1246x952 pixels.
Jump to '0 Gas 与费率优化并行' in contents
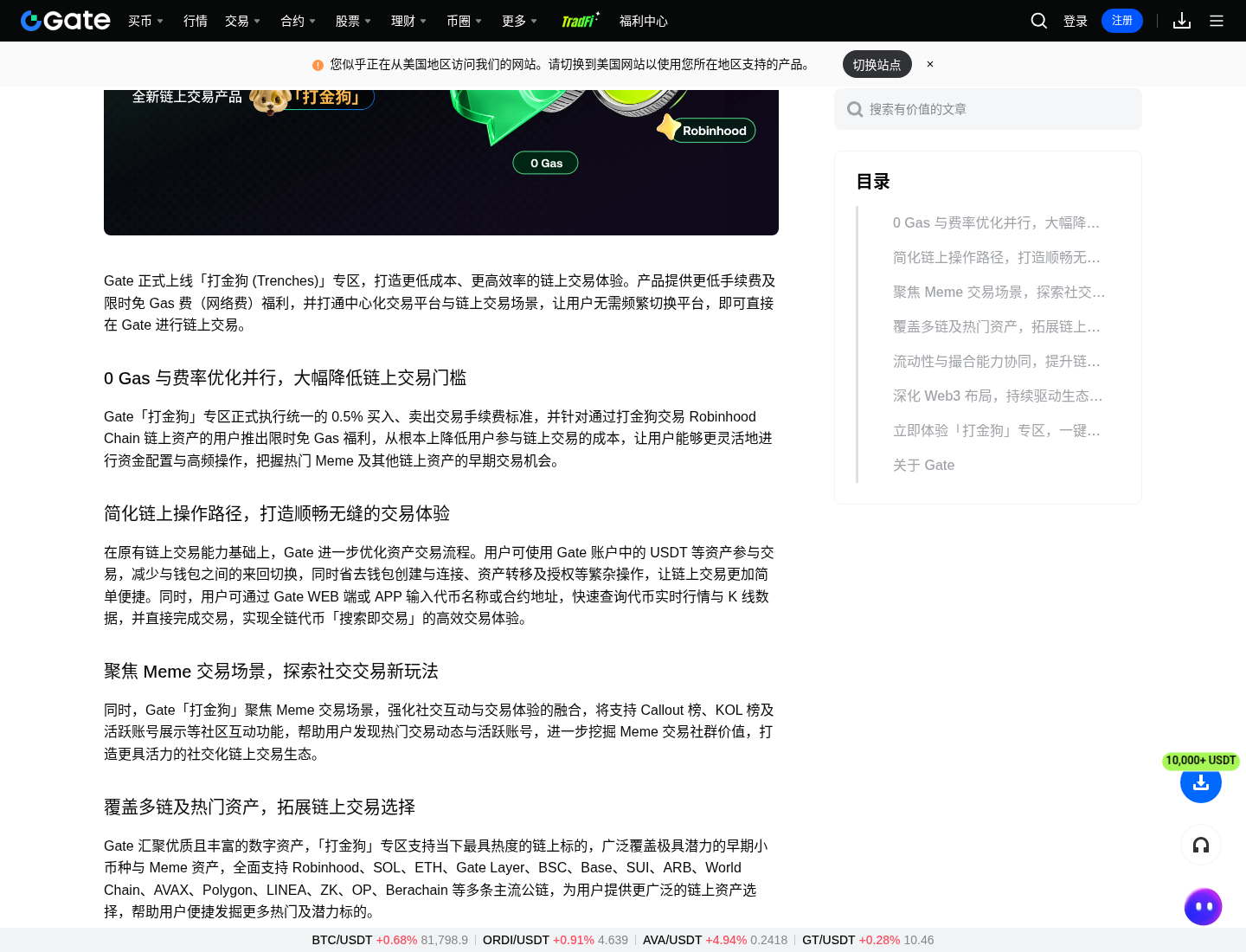[996, 222]
